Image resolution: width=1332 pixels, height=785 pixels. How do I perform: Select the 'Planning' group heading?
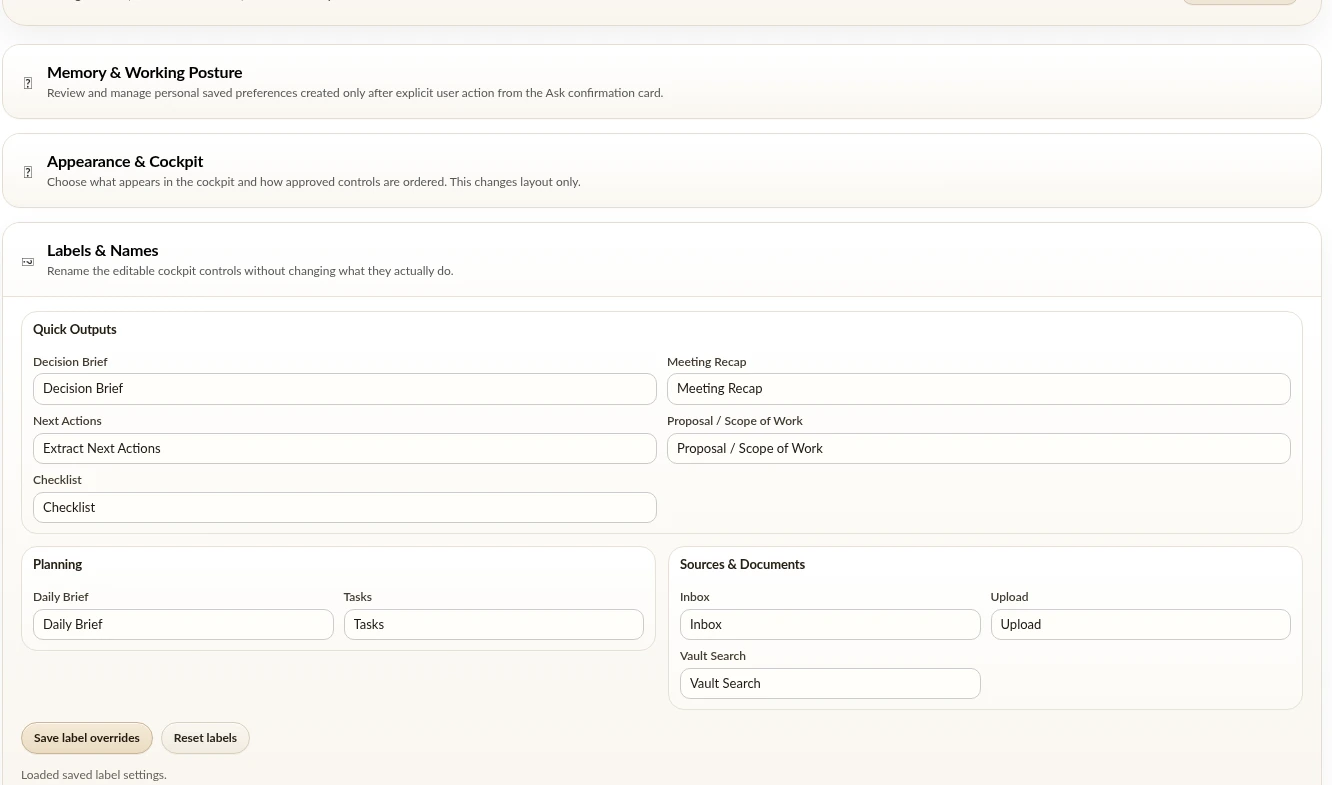tap(58, 565)
